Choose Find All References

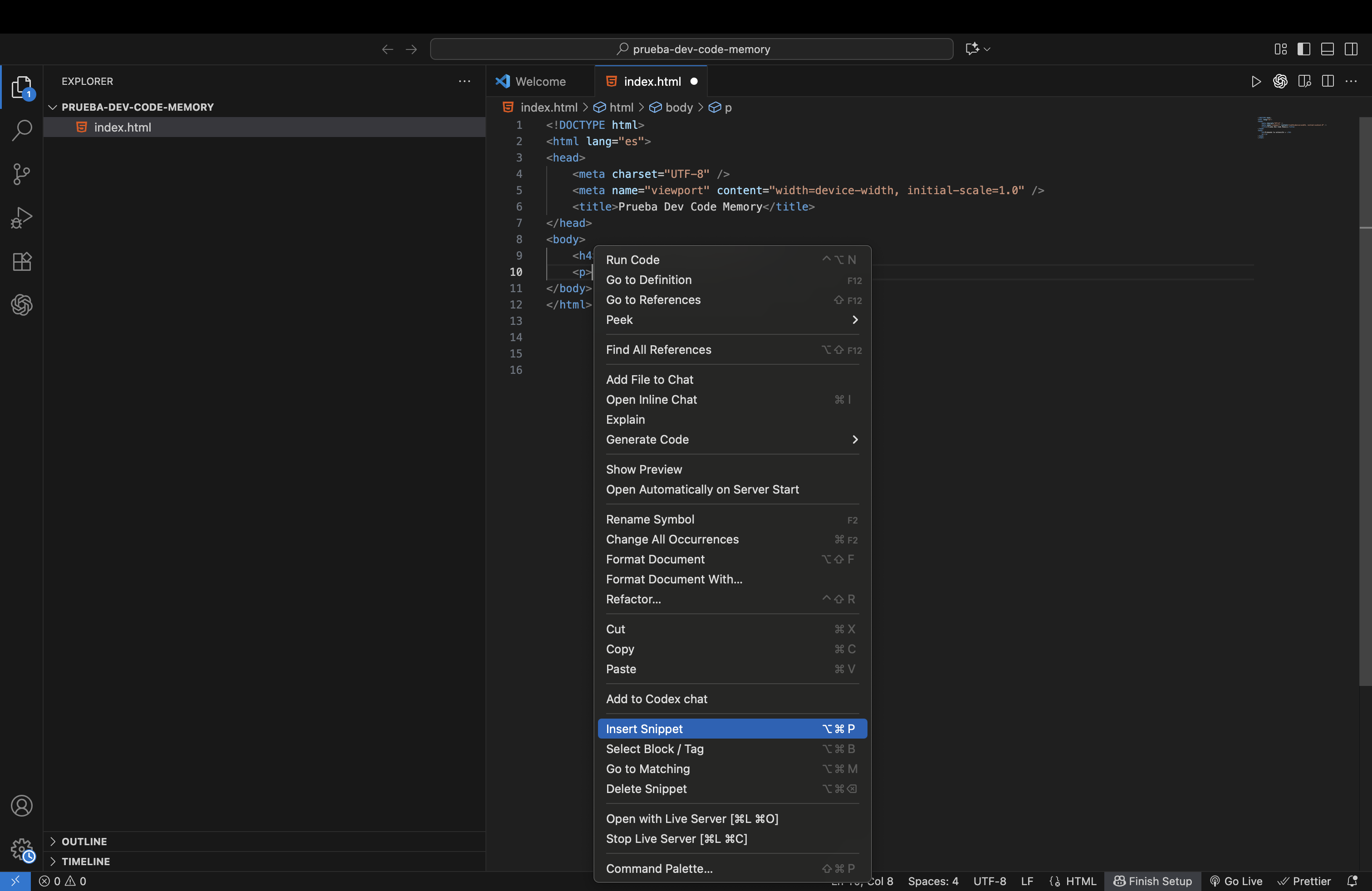coord(732,350)
